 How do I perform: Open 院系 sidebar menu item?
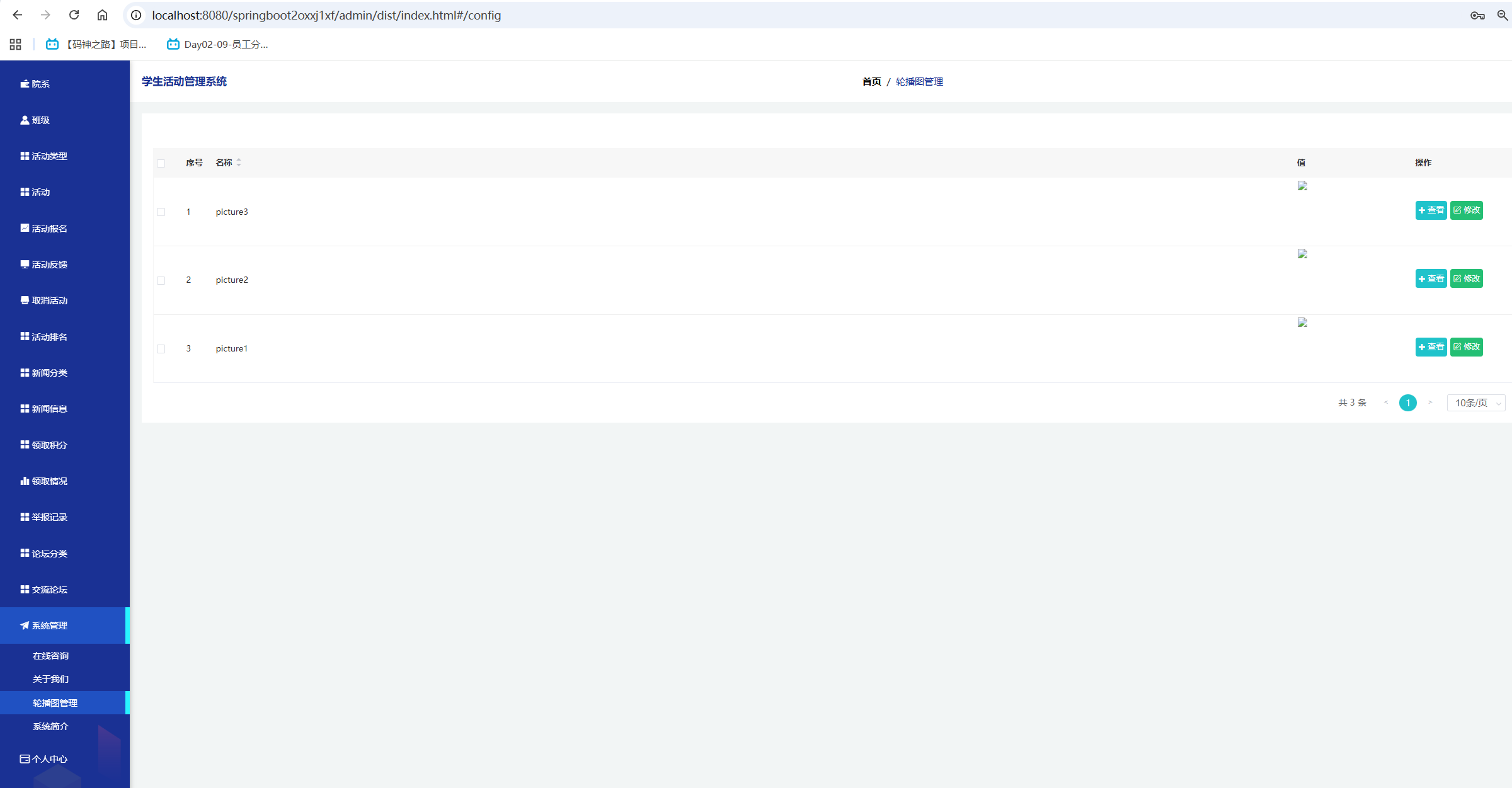[40, 84]
